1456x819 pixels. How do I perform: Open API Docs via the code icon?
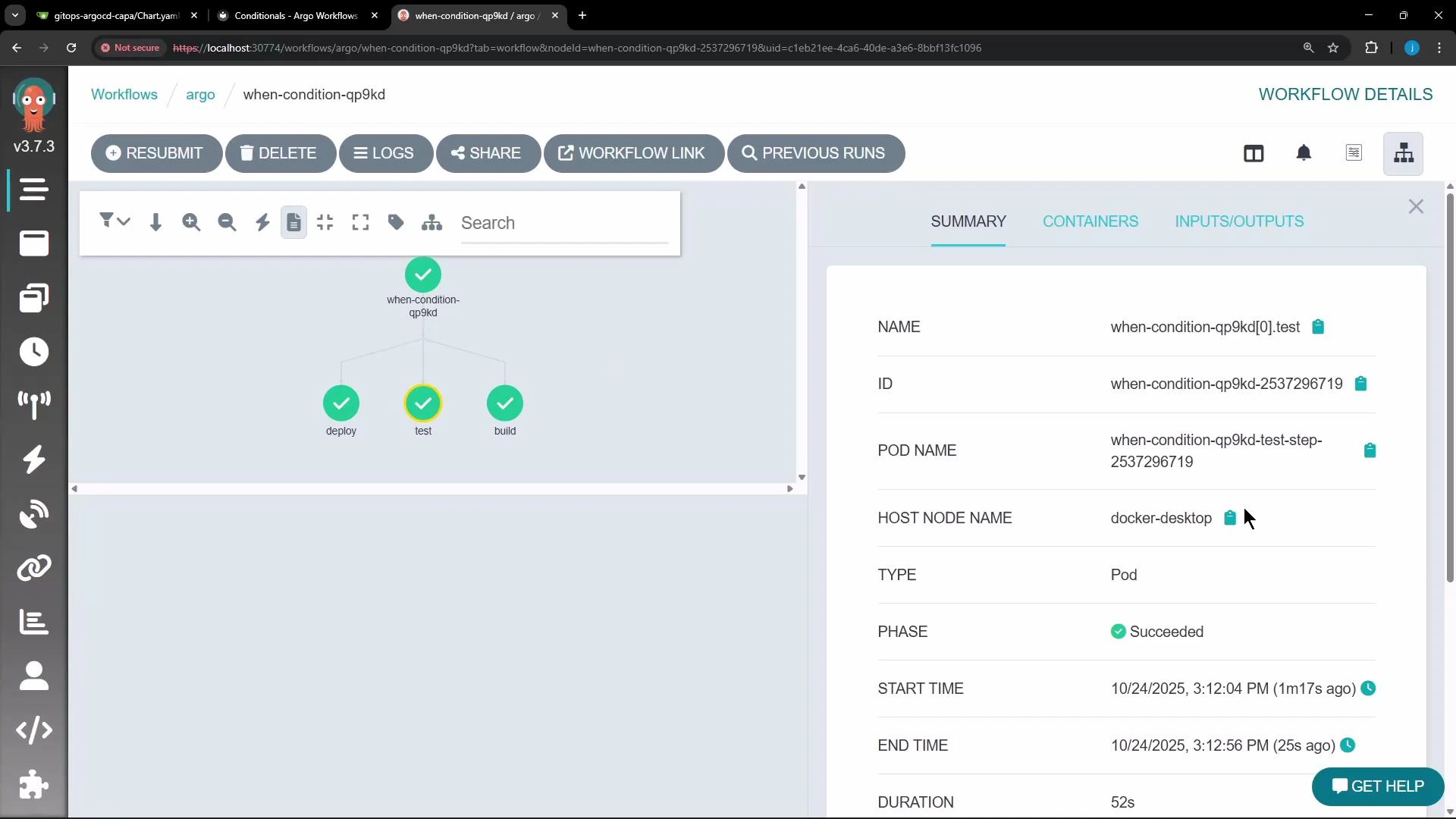coord(34,730)
